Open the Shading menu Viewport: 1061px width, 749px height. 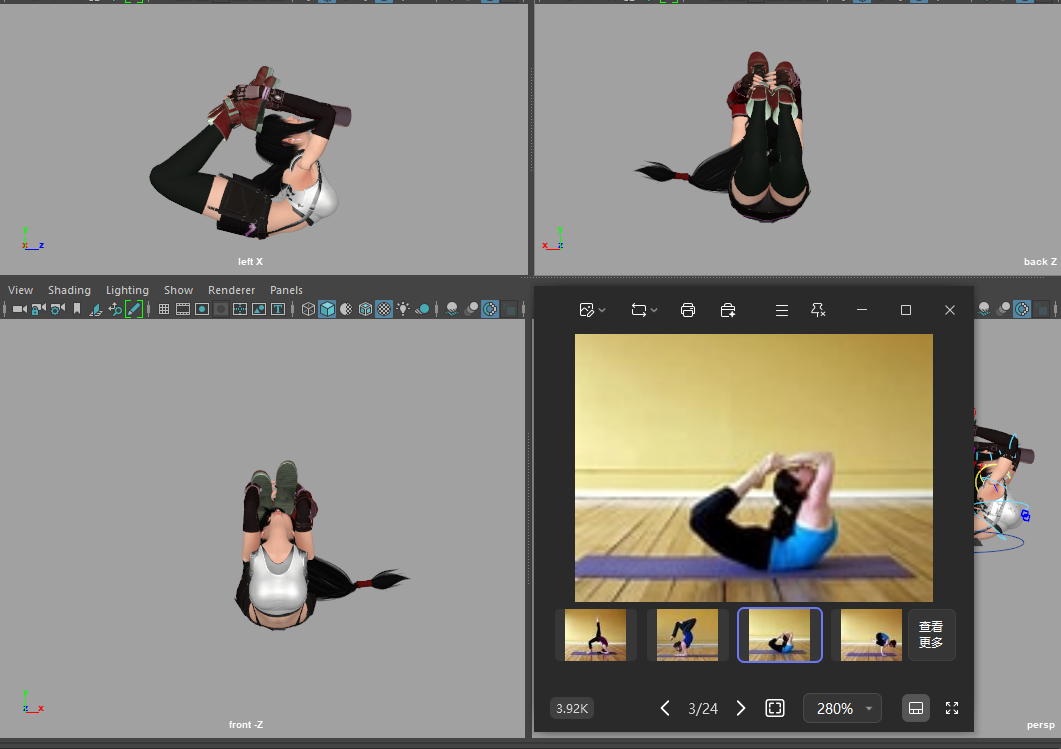pyautogui.click(x=69, y=290)
